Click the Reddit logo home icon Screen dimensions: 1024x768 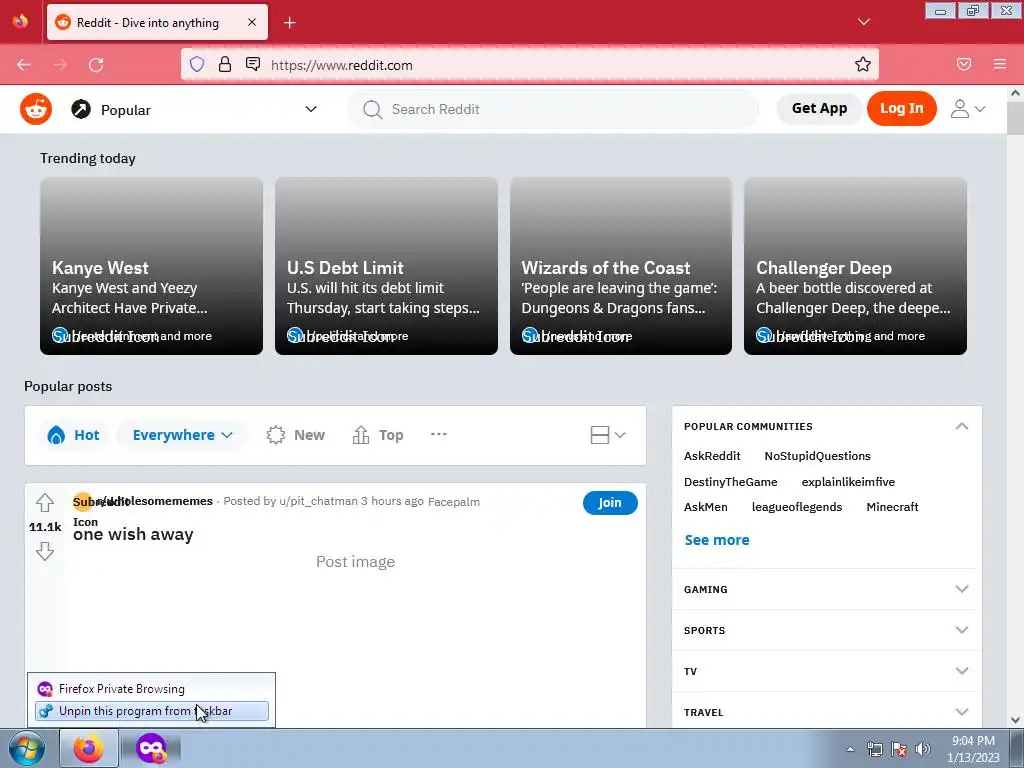36,109
